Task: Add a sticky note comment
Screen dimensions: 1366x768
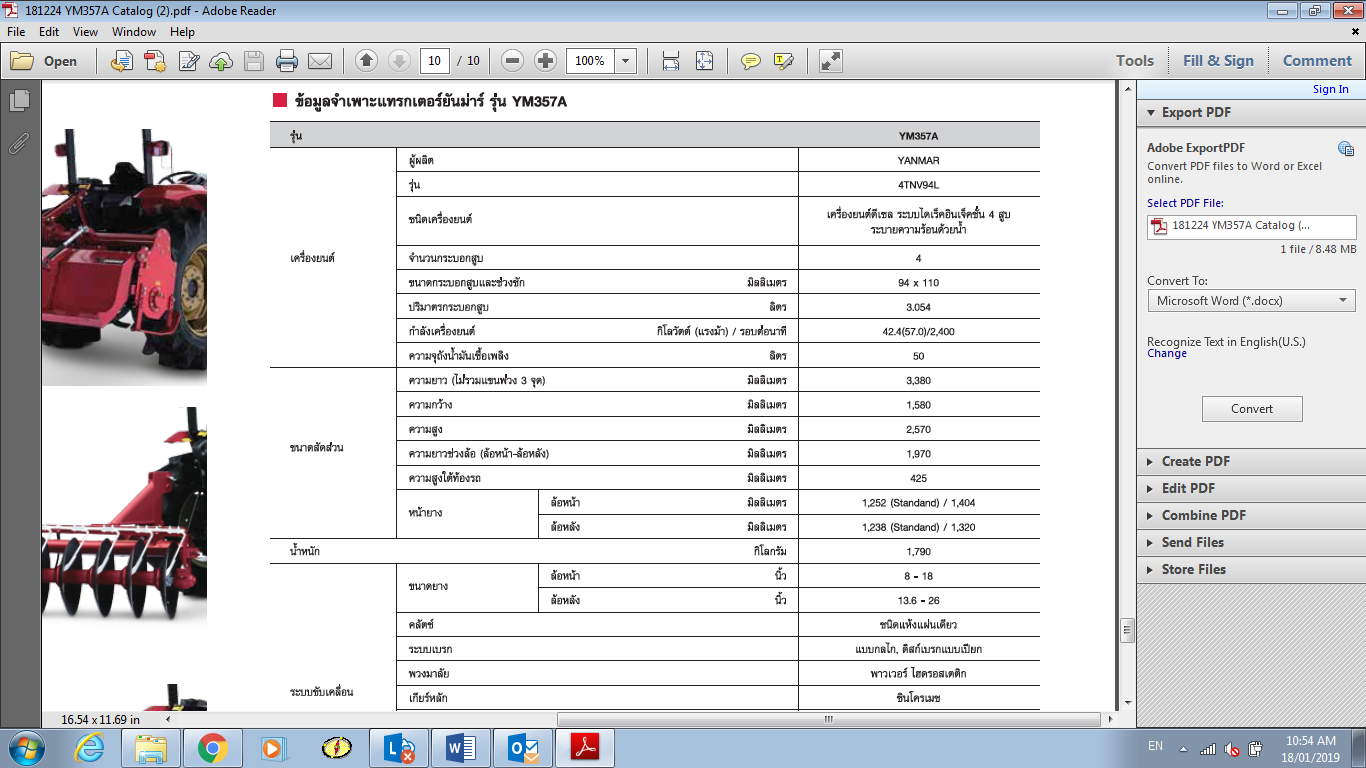Action: [750, 61]
